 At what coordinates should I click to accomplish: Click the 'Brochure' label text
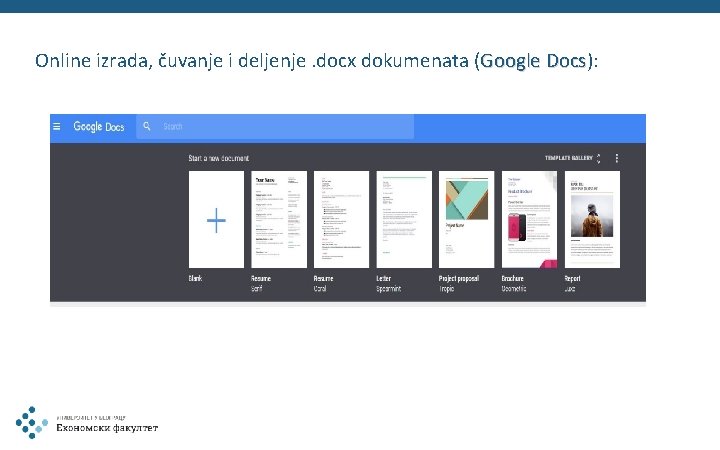click(x=512, y=278)
